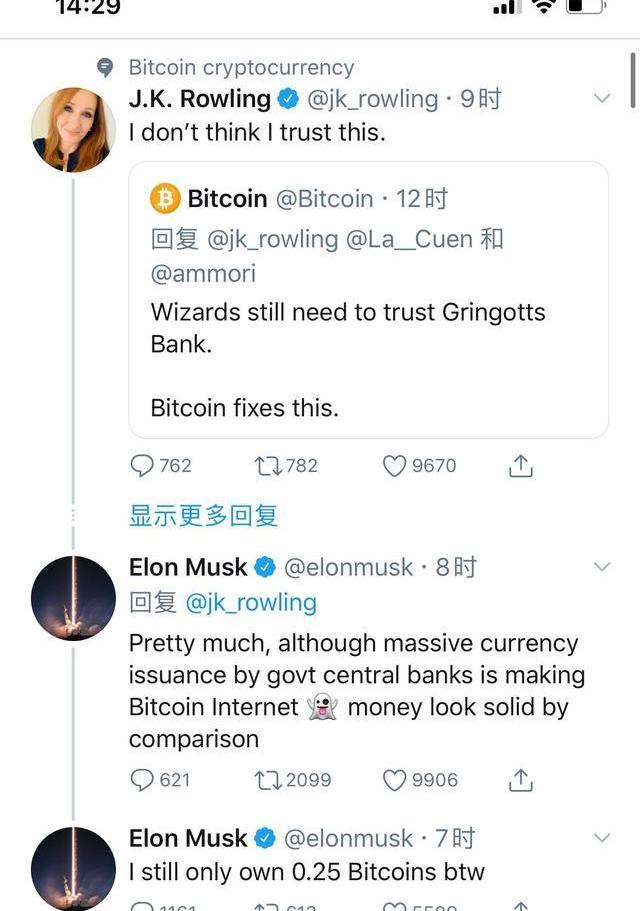Viewport: 640px width, 911px height.
Task: Open replies on J.K. Rowling's tweet
Action: point(161,465)
